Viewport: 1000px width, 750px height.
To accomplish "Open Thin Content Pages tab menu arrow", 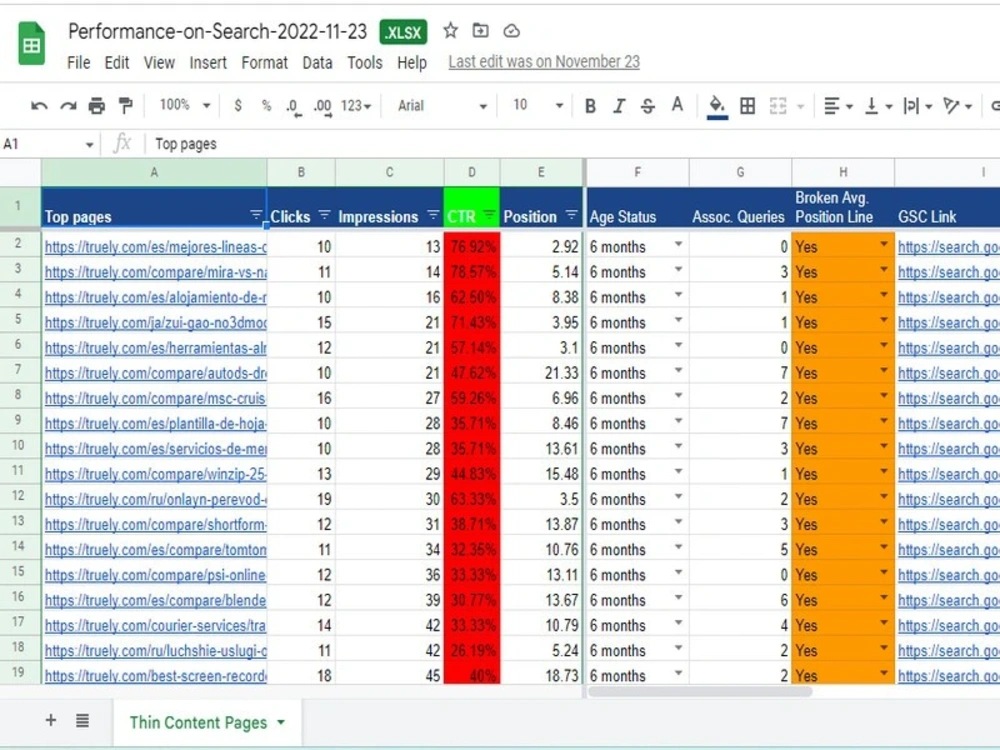I will 281,723.
